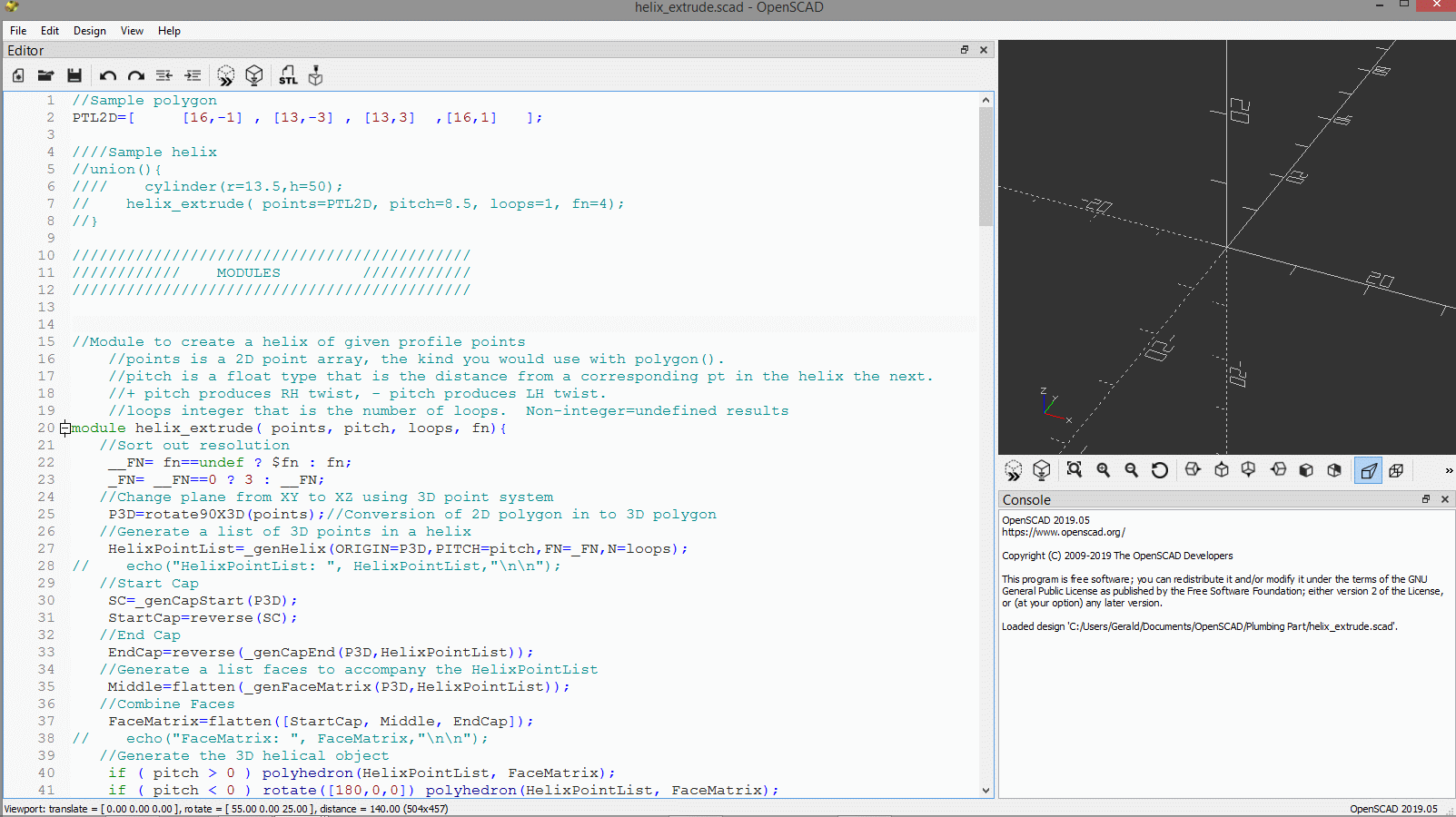The width and height of the screenshot is (1456, 817).
Task: Switch to the Top view
Action: coord(1222,470)
